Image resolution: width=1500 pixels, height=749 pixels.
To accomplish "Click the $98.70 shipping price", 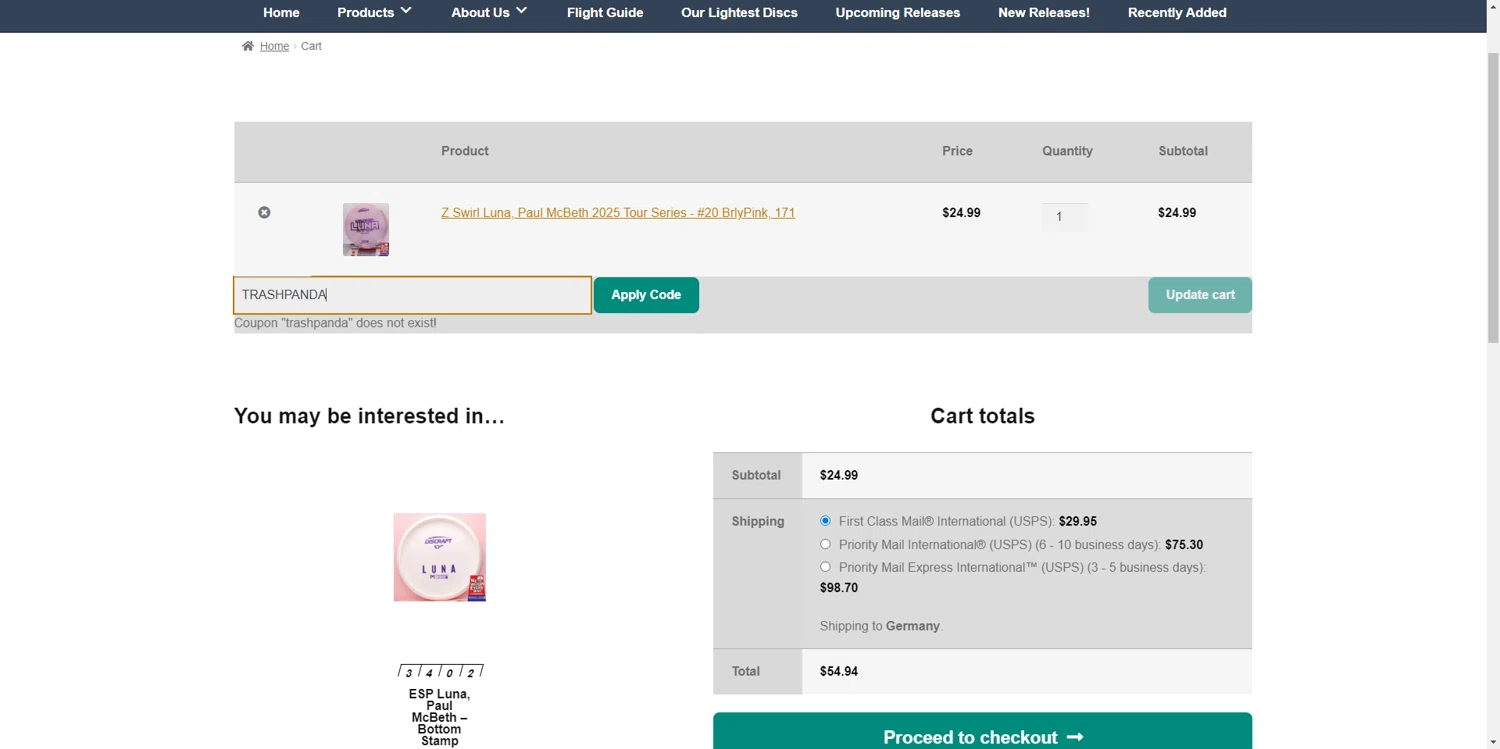I will tap(839, 588).
